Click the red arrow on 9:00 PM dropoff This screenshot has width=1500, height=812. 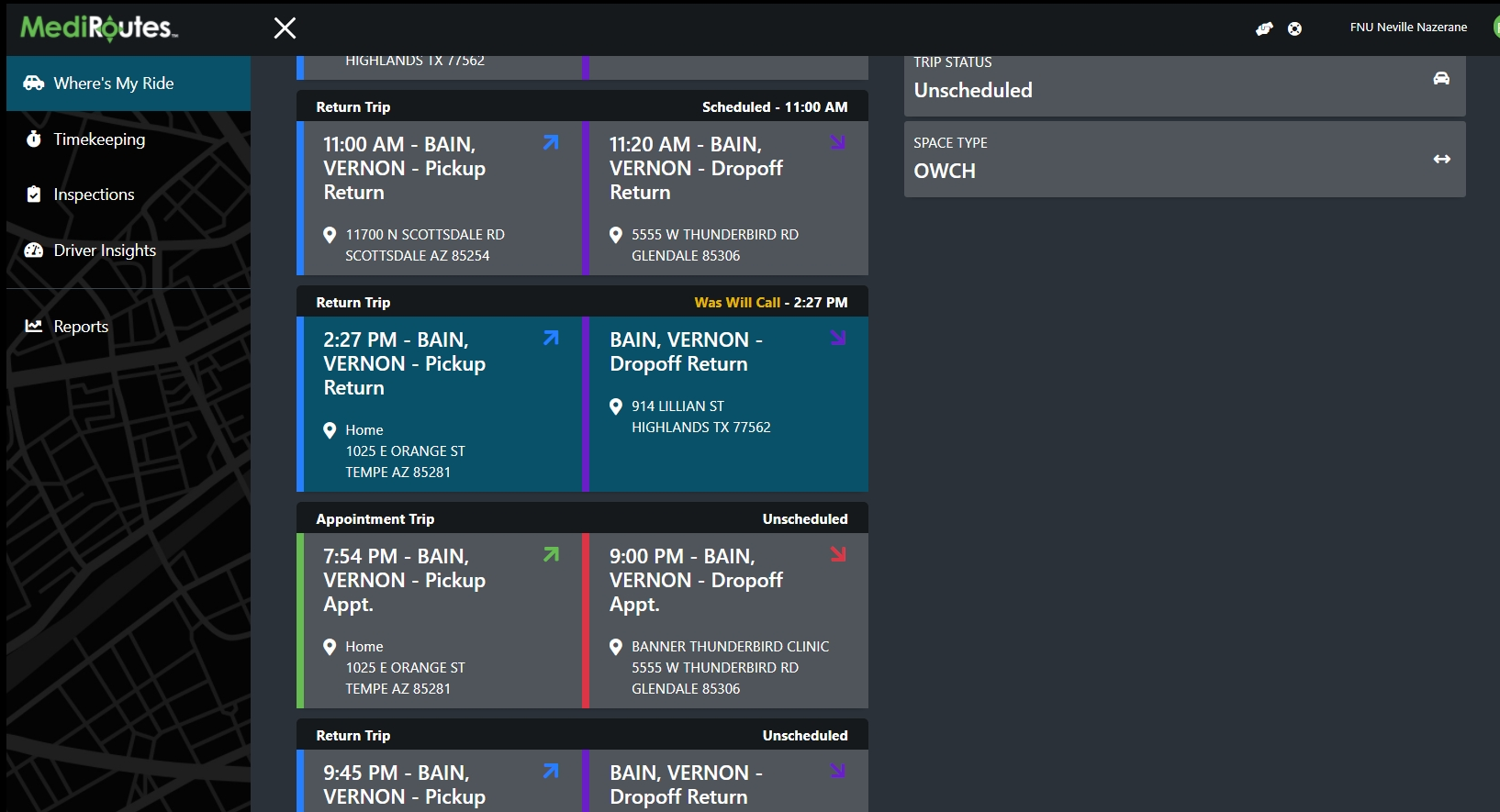837,554
